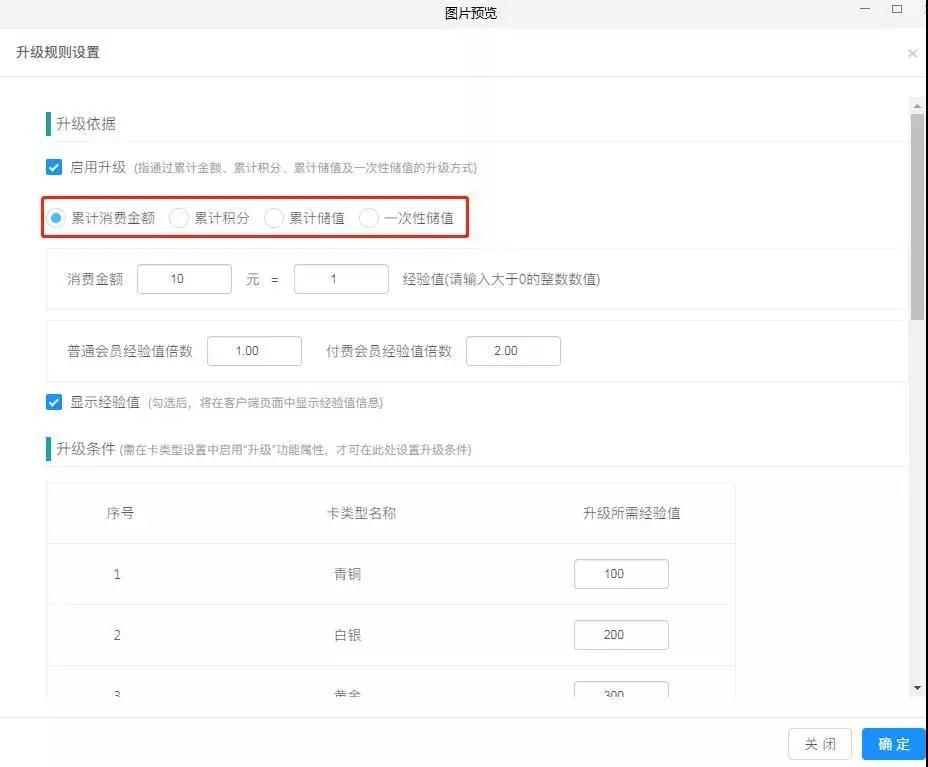
Task: Enable the 启用升级 checkbox
Action: [x=54, y=167]
